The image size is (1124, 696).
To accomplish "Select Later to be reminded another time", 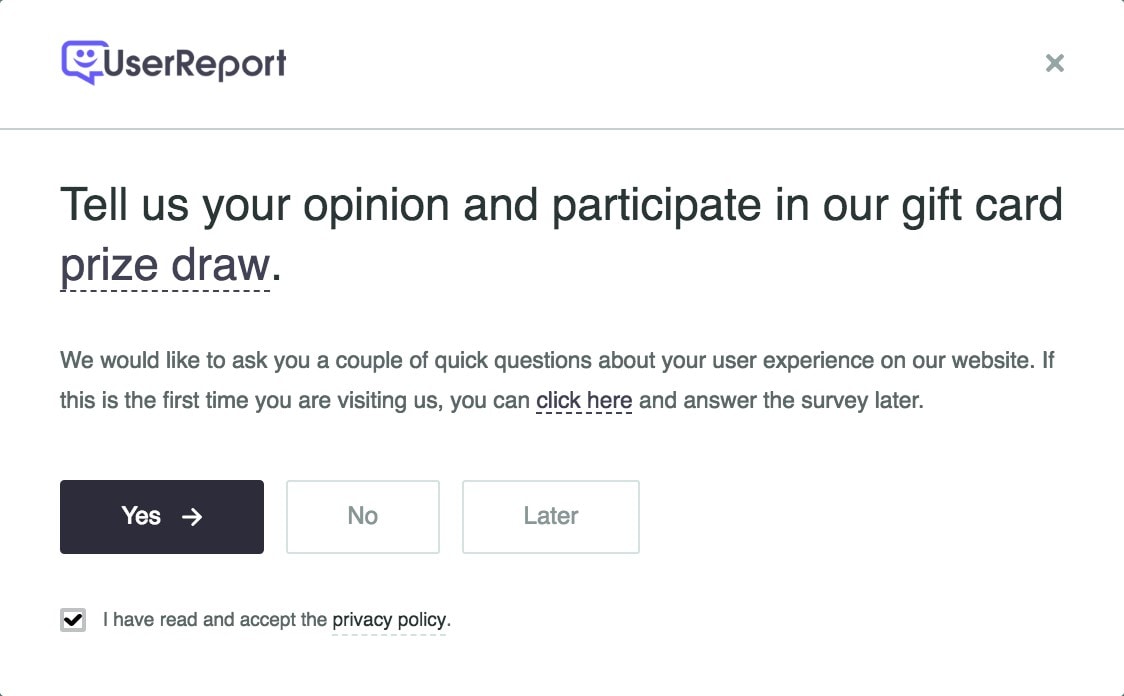I will [x=550, y=517].
